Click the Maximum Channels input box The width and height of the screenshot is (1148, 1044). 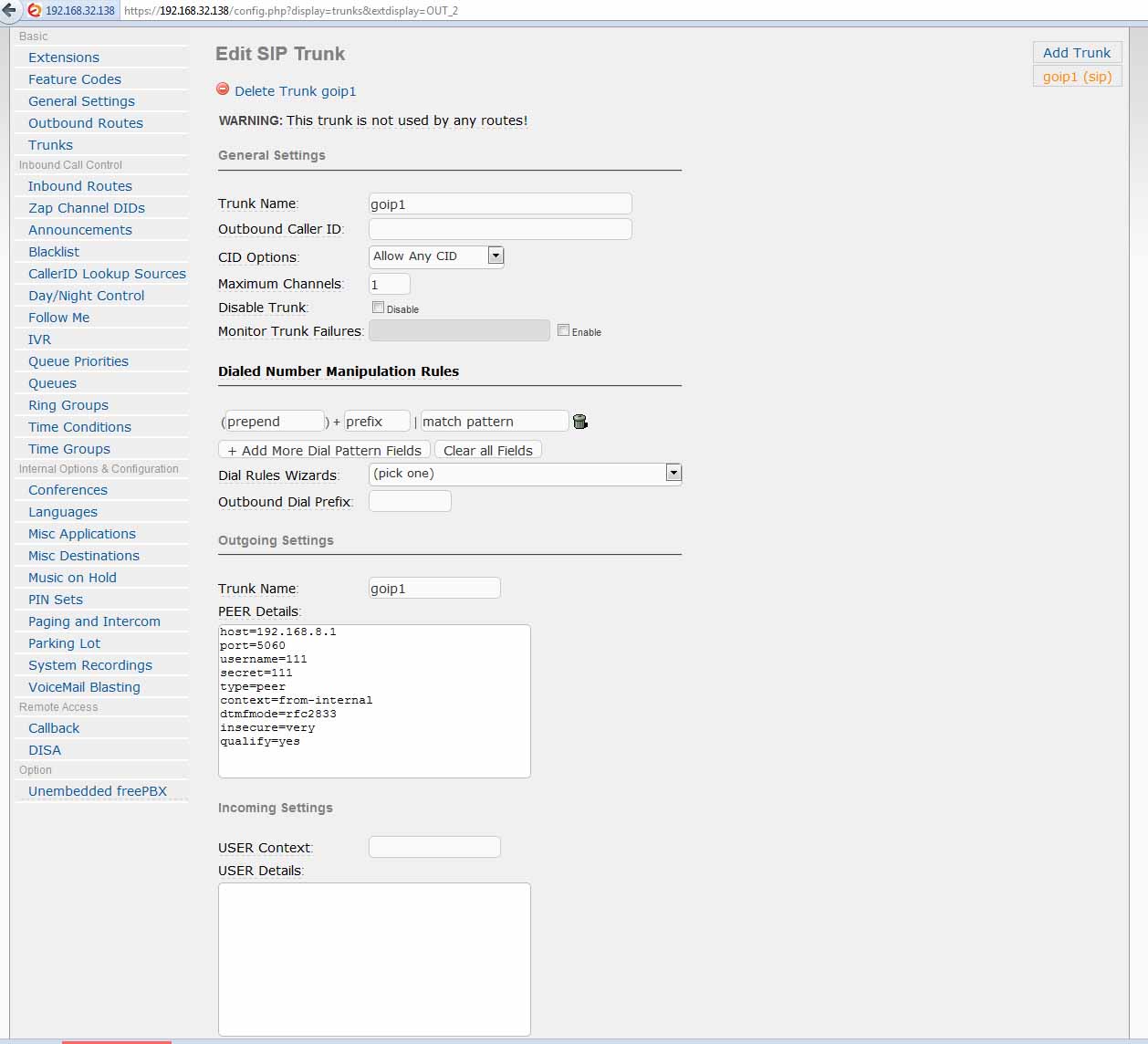(390, 284)
